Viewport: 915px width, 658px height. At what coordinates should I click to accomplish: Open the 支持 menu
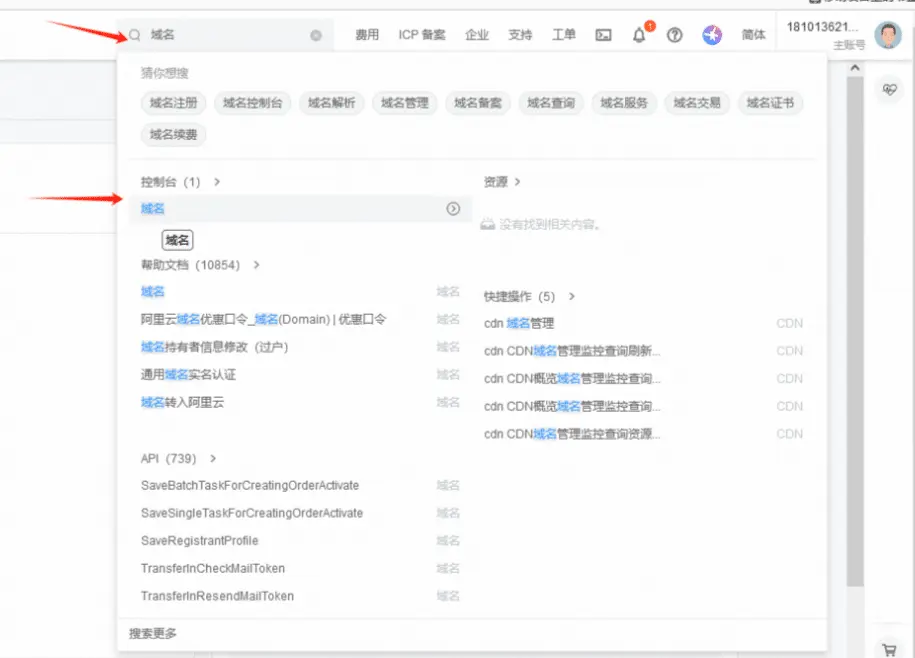[x=520, y=35]
